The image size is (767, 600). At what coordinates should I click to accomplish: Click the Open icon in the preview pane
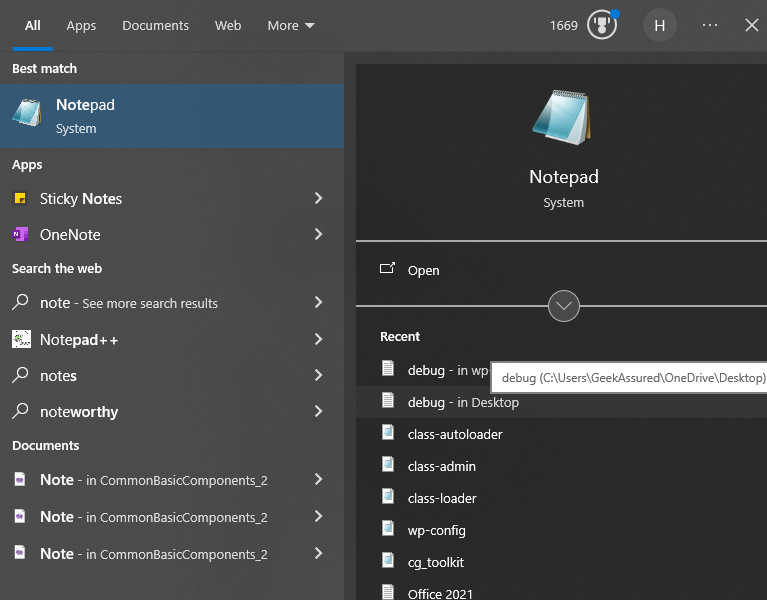pyautogui.click(x=387, y=268)
